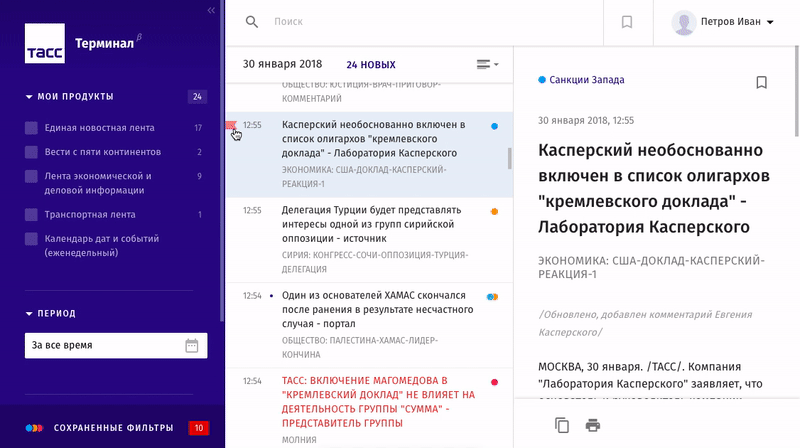Click the red 10 saved filters badge

click(198, 428)
